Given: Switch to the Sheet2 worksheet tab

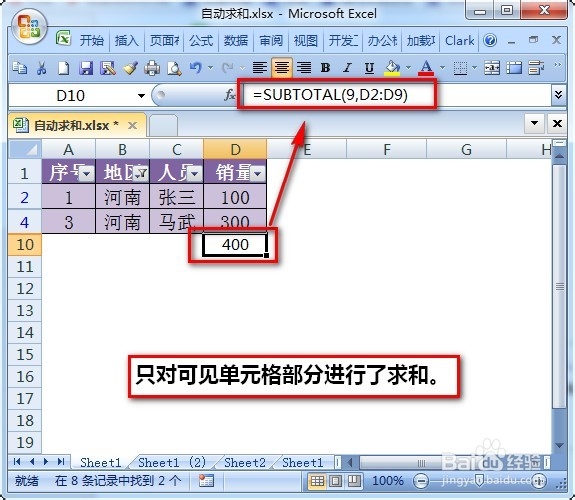Looking at the screenshot, I should click(x=245, y=463).
